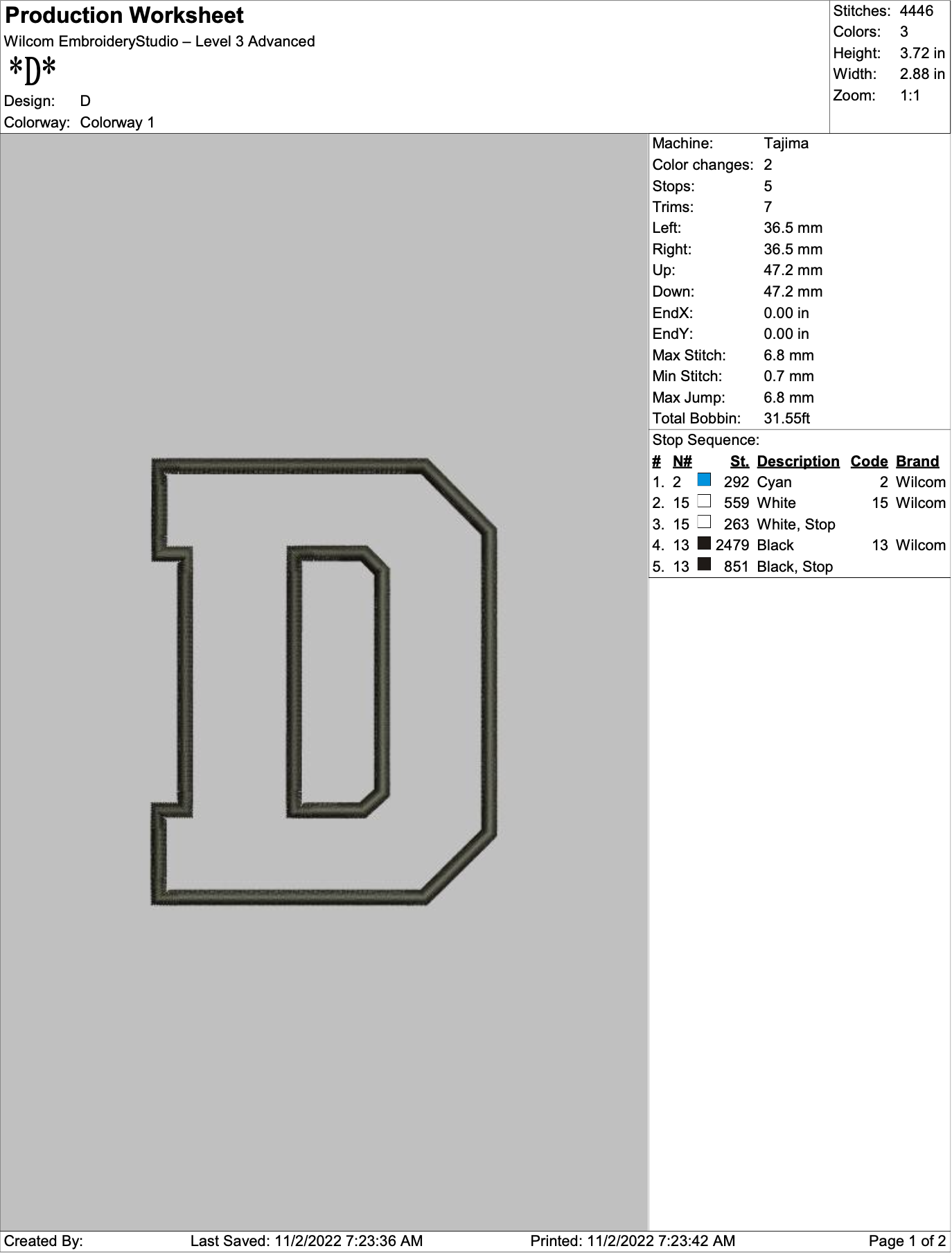Click the Up value 47.2 mm
952x1253 pixels.
click(x=793, y=270)
